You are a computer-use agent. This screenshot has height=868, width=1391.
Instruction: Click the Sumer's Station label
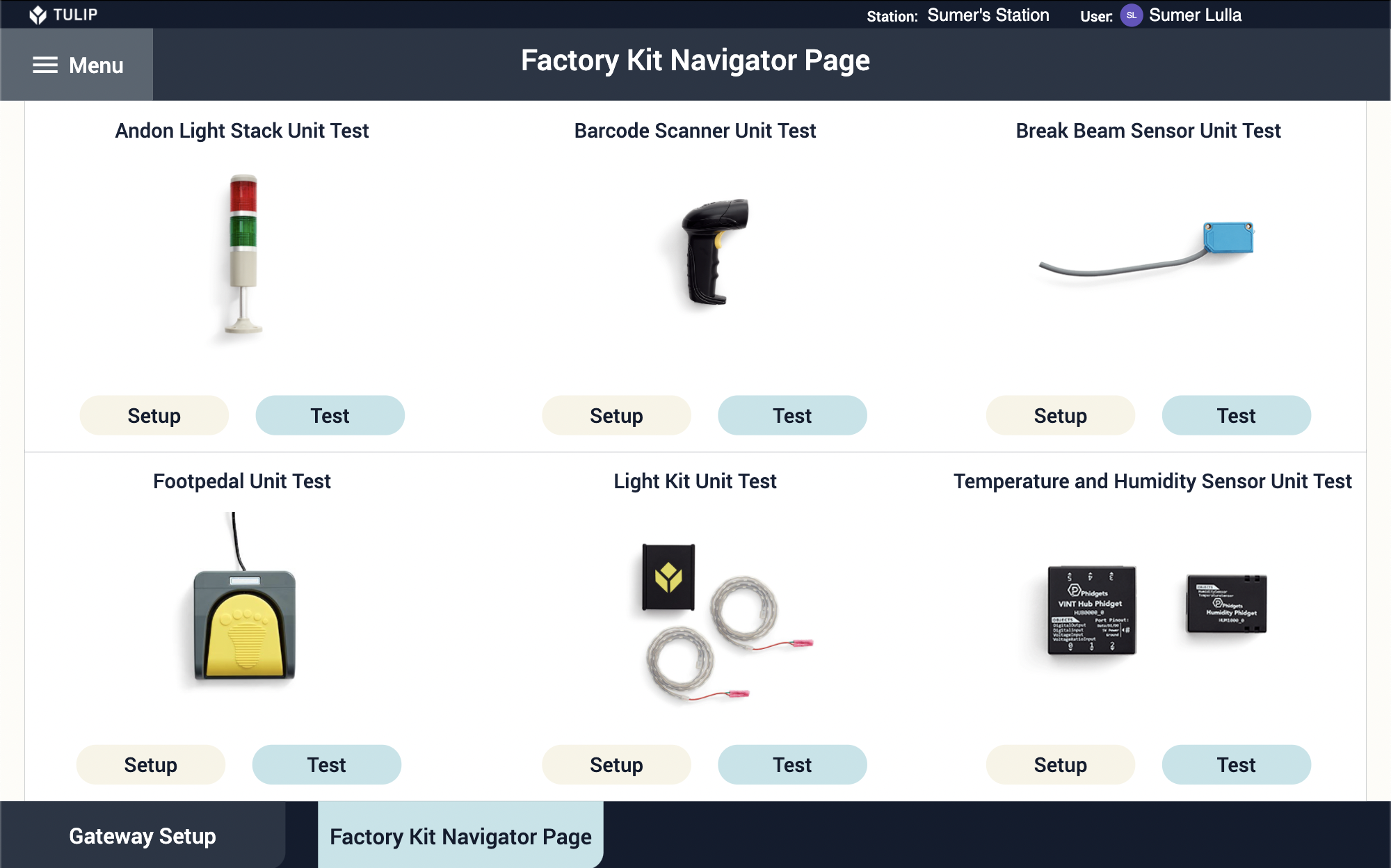pos(988,15)
